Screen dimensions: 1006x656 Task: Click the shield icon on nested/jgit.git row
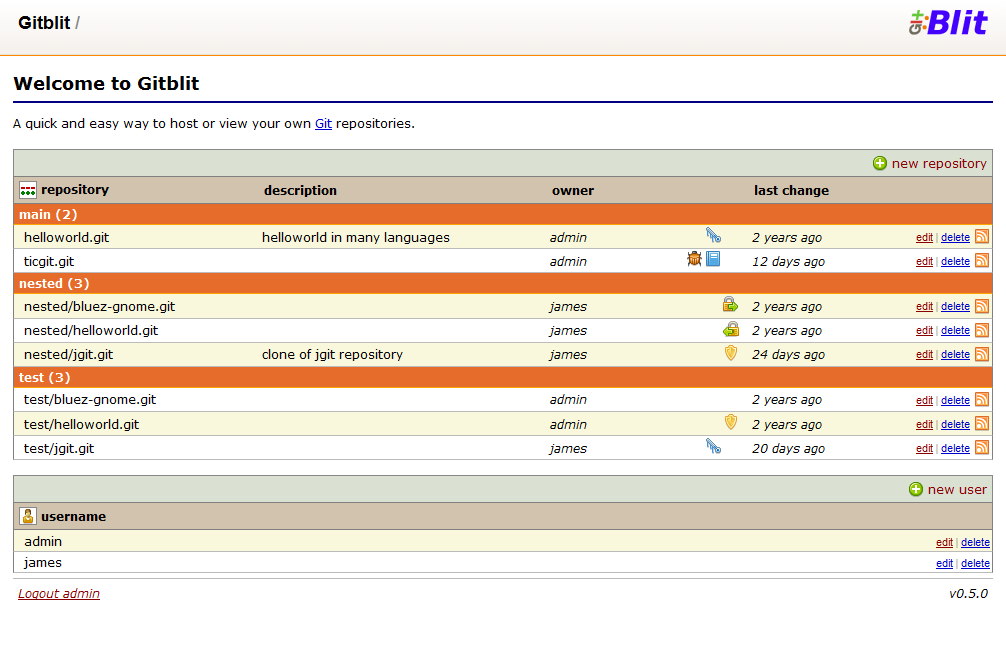(731, 353)
